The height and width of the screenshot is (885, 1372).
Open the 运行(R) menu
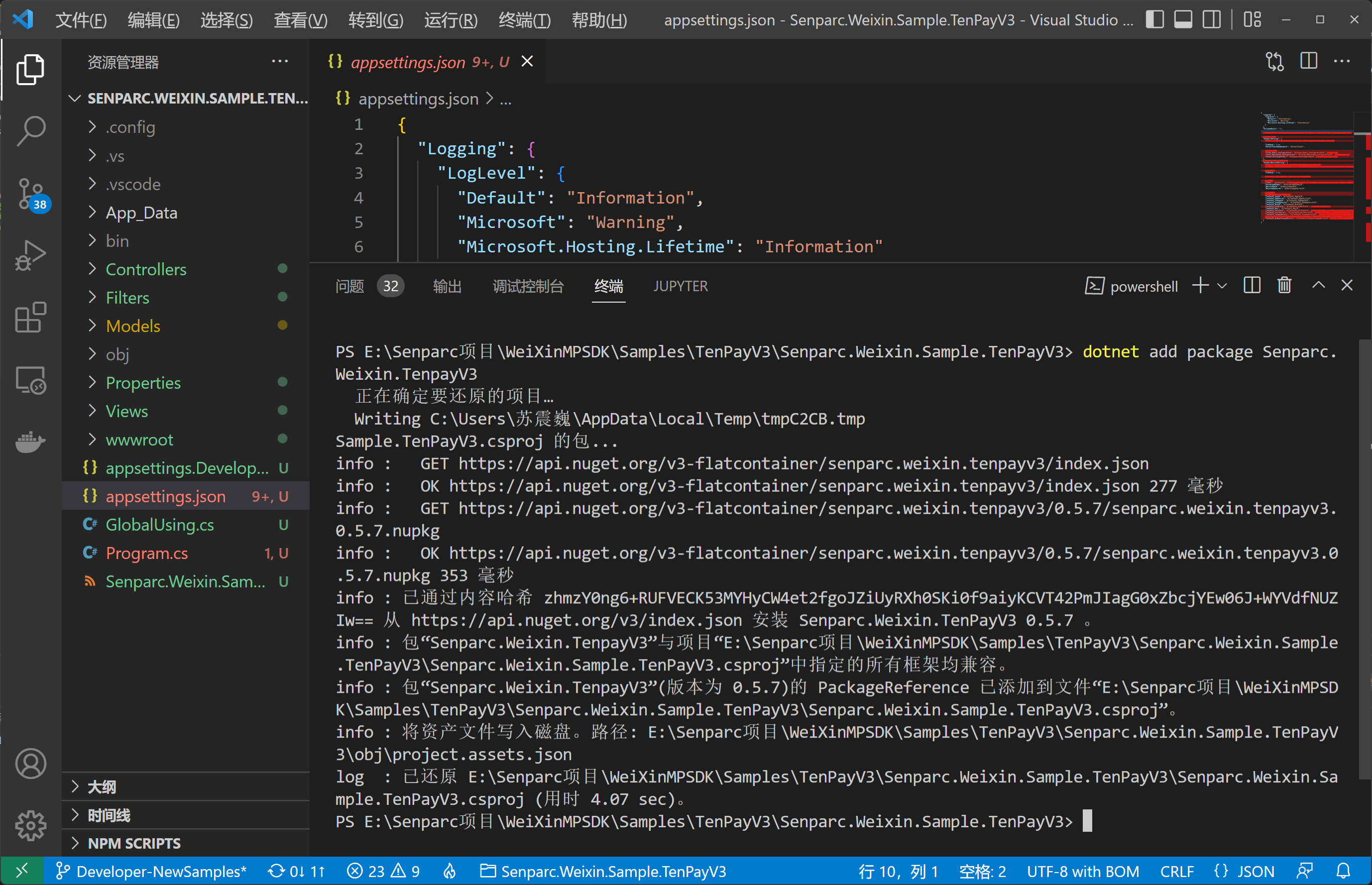click(x=451, y=20)
